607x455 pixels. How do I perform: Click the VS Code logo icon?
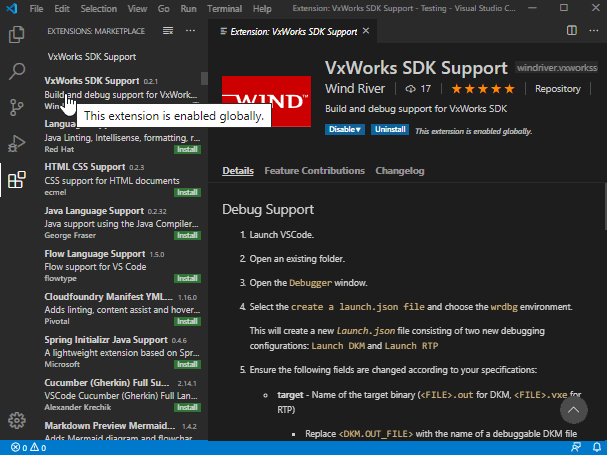point(12,8)
